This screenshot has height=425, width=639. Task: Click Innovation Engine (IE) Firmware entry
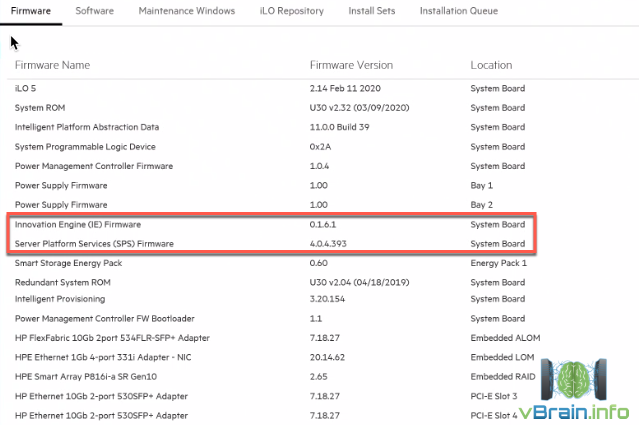tap(78, 225)
